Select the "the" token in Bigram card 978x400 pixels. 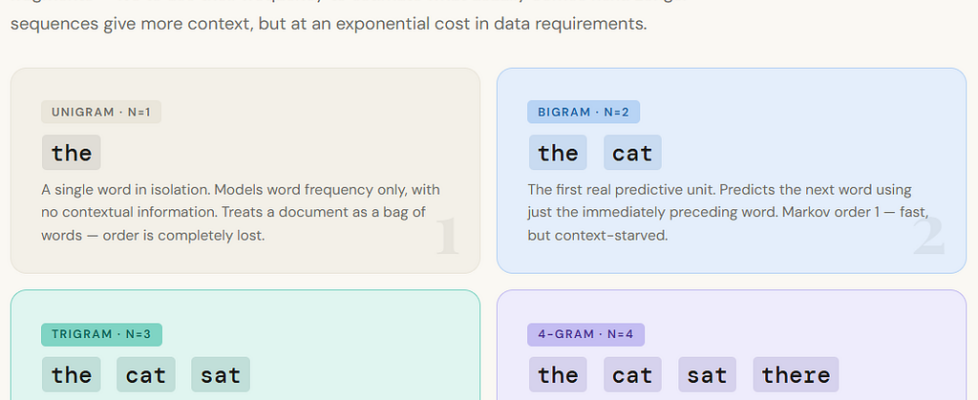click(558, 153)
